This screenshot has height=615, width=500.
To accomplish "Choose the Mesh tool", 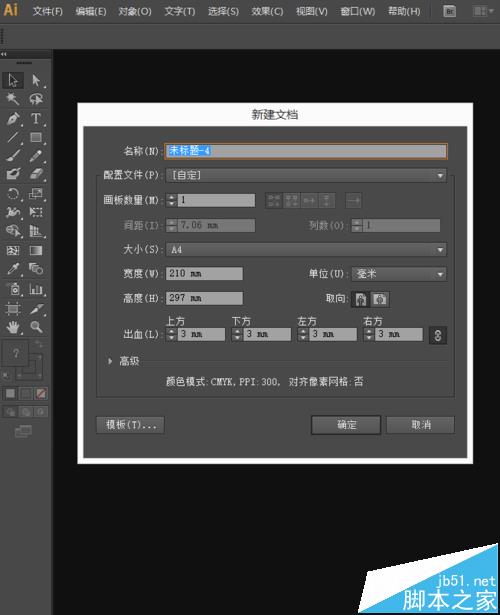I will (13, 250).
